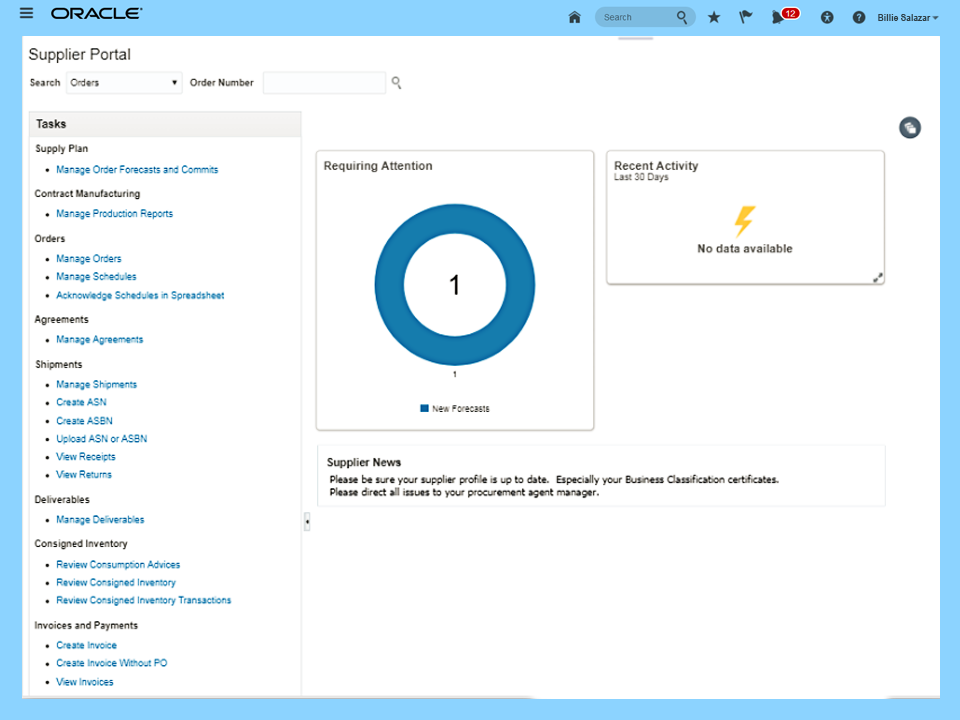Viewport: 960px width, 720px height.
Task: Open Manage Order Forecasts and Commits
Action: [137, 170]
